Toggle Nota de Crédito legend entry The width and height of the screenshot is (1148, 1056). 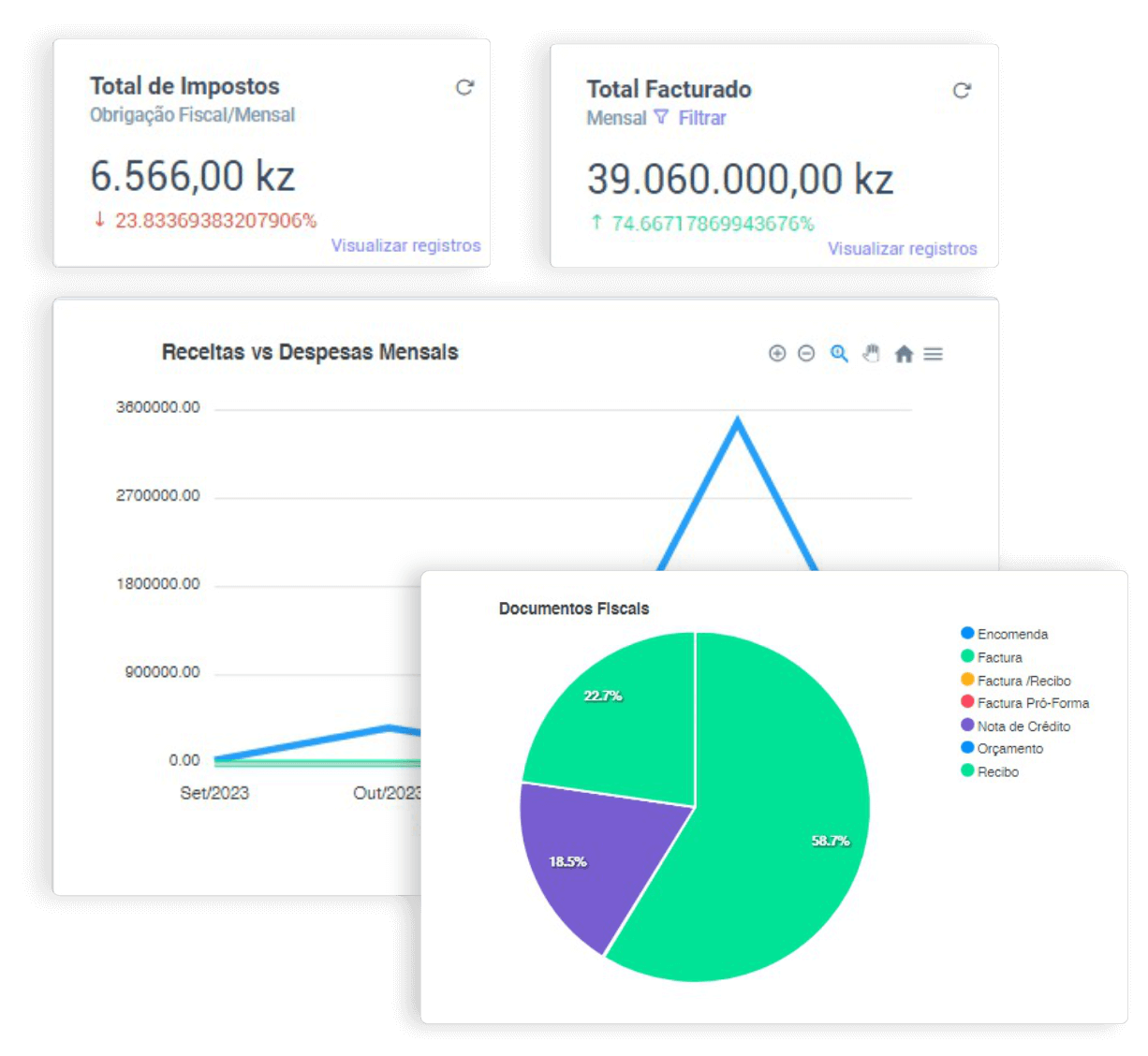1023,726
